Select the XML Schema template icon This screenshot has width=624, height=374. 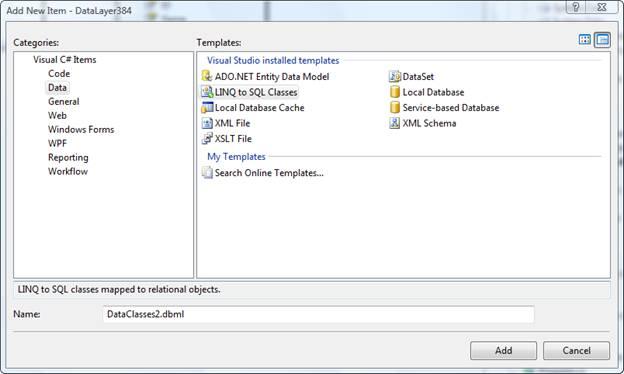(x=394, y=123)
